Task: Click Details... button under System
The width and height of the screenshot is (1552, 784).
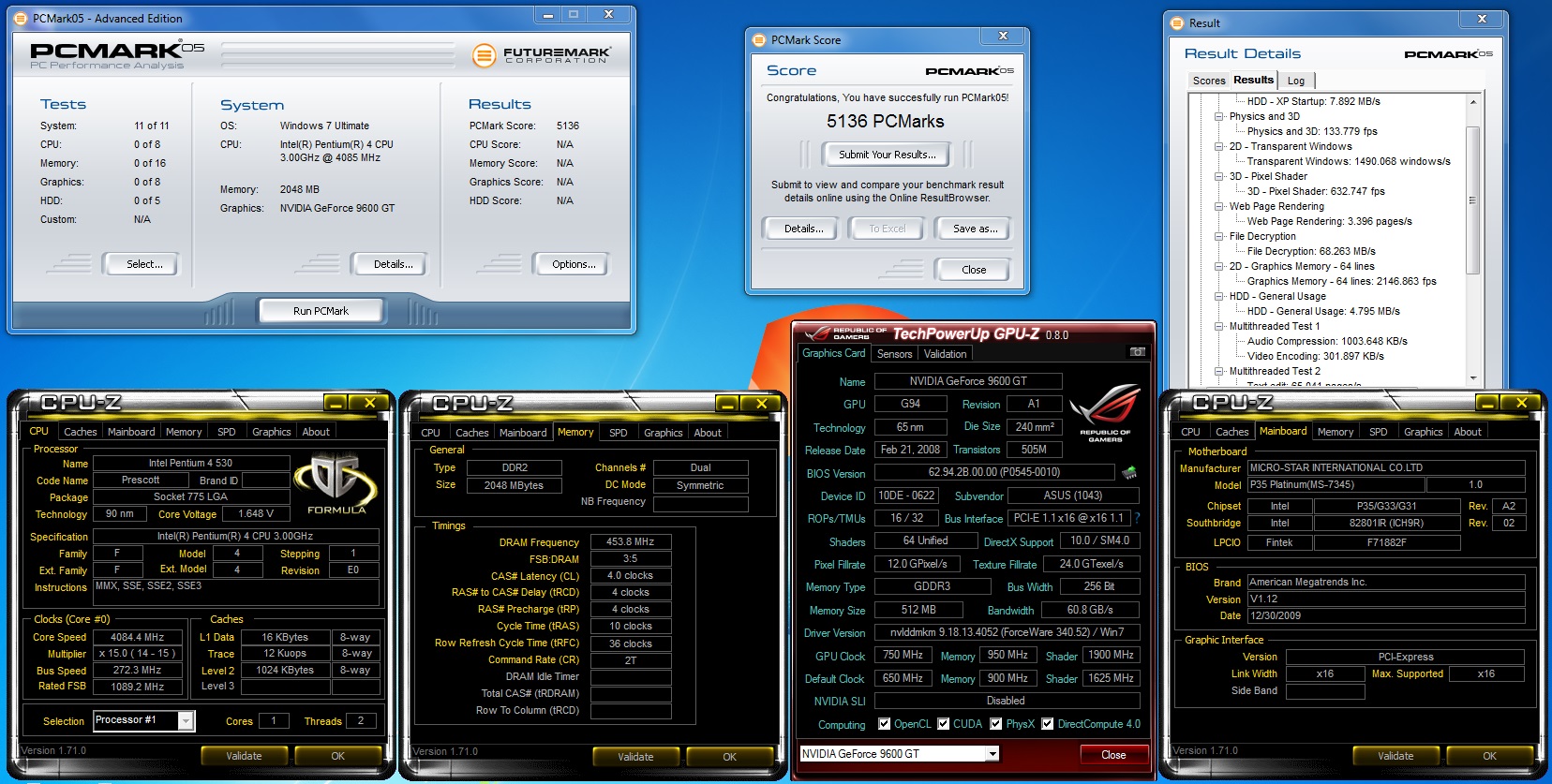Action: tap(393, 264)
